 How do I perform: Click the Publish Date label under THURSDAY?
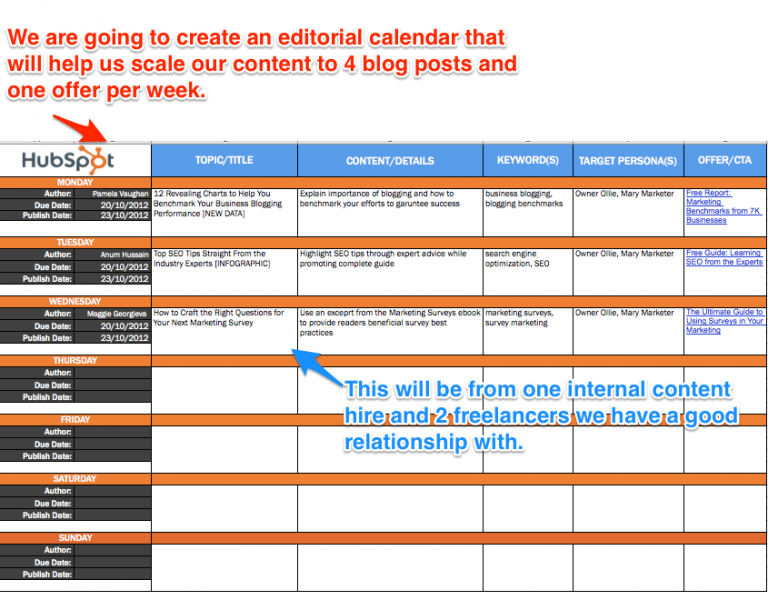point(47,397)
